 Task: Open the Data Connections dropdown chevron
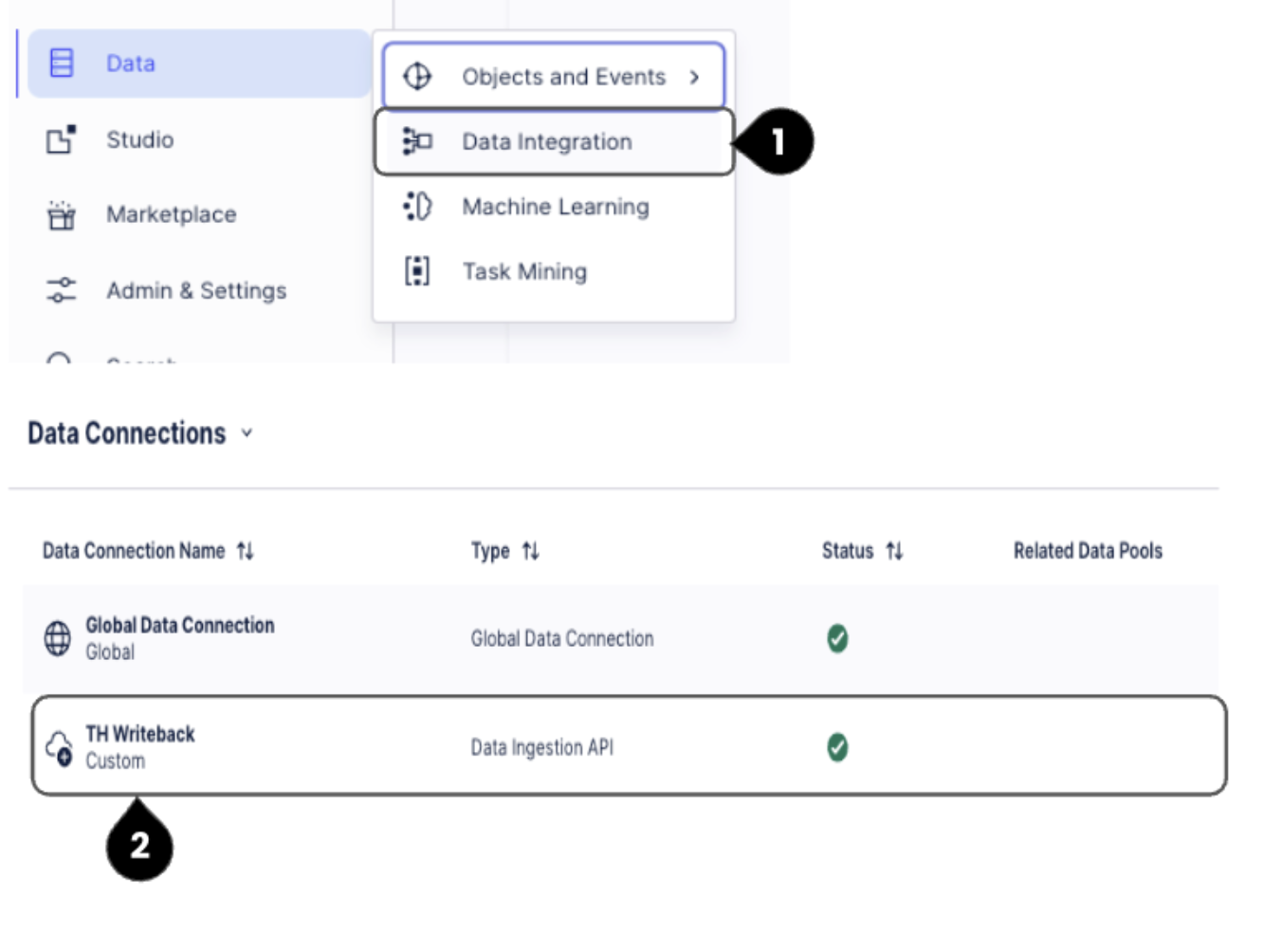[x=247, y=433]
